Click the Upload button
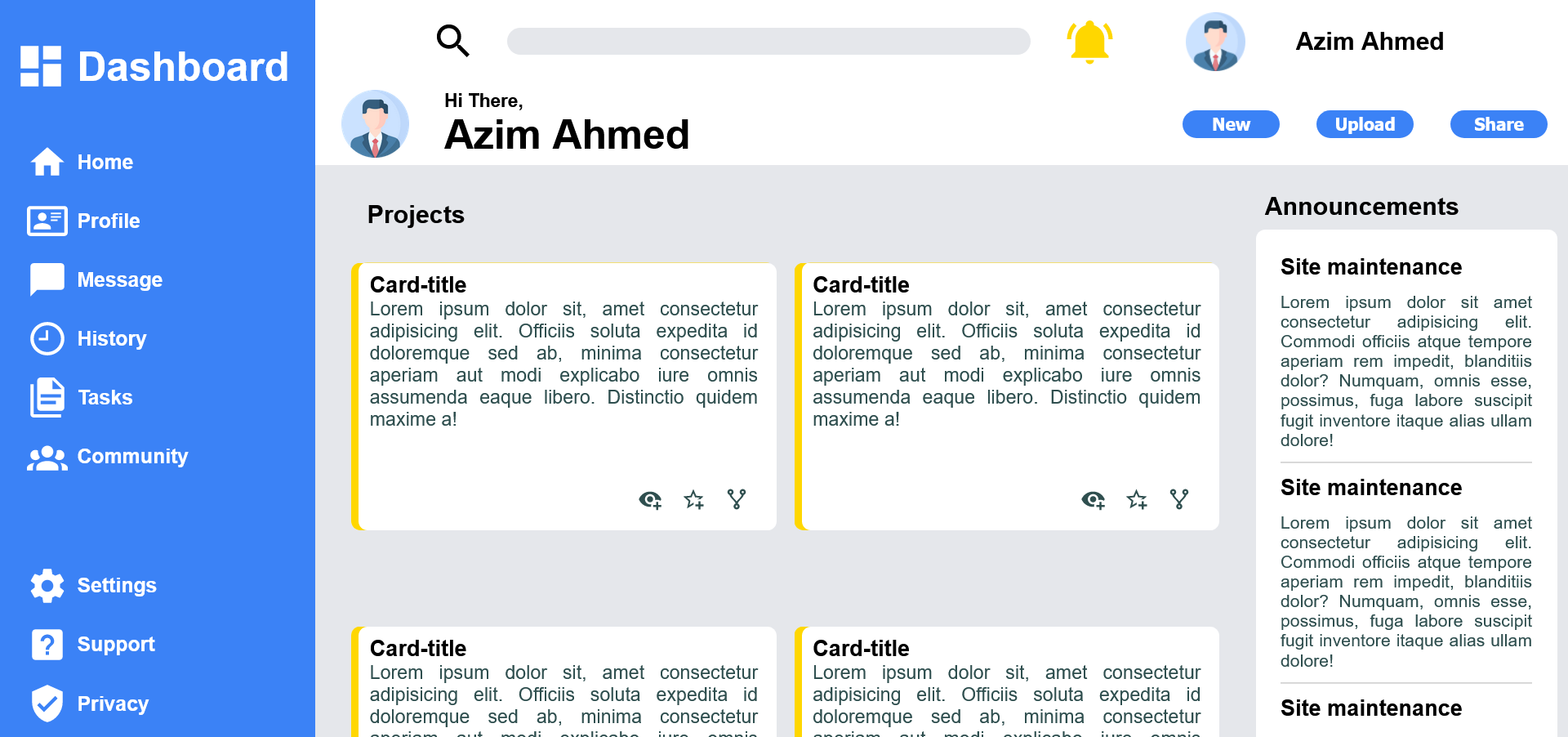 point(1364,124)
